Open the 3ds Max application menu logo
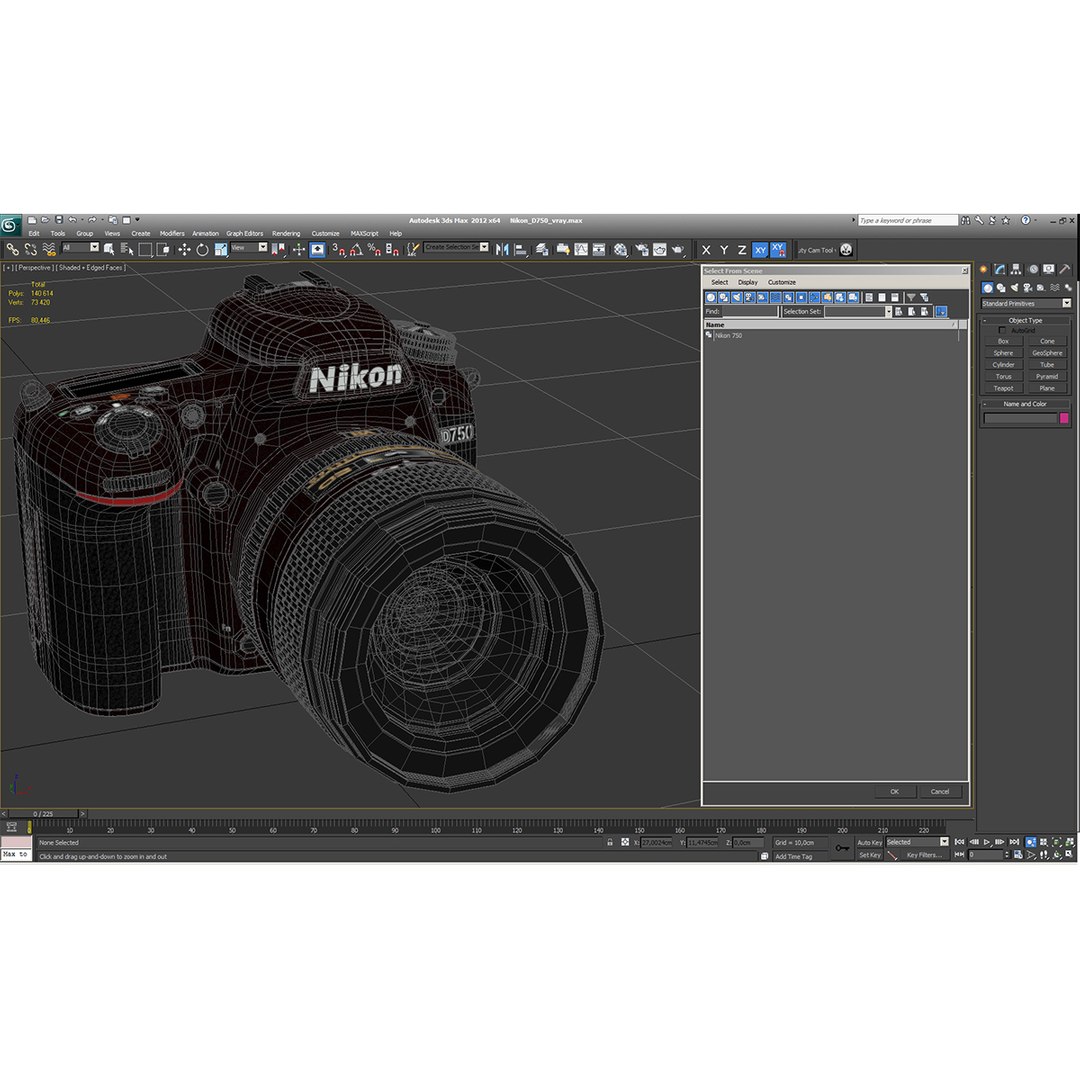The height and width of the screenshot is (1080, 1080). point(10,226)
